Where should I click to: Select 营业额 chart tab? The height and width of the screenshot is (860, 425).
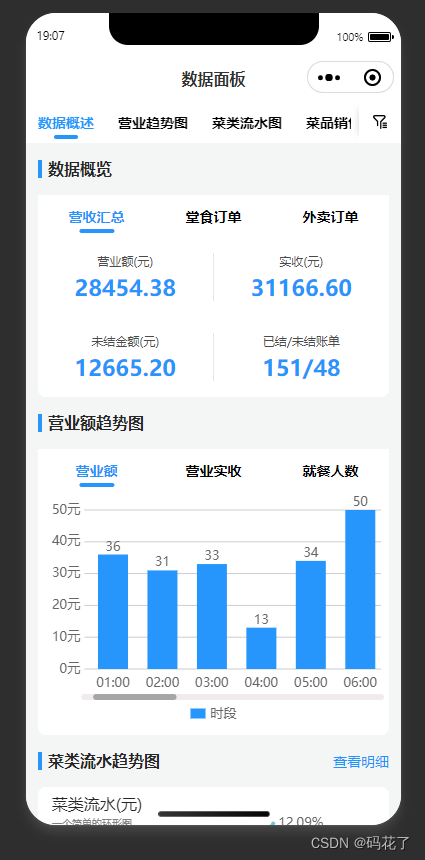[97, 471]
